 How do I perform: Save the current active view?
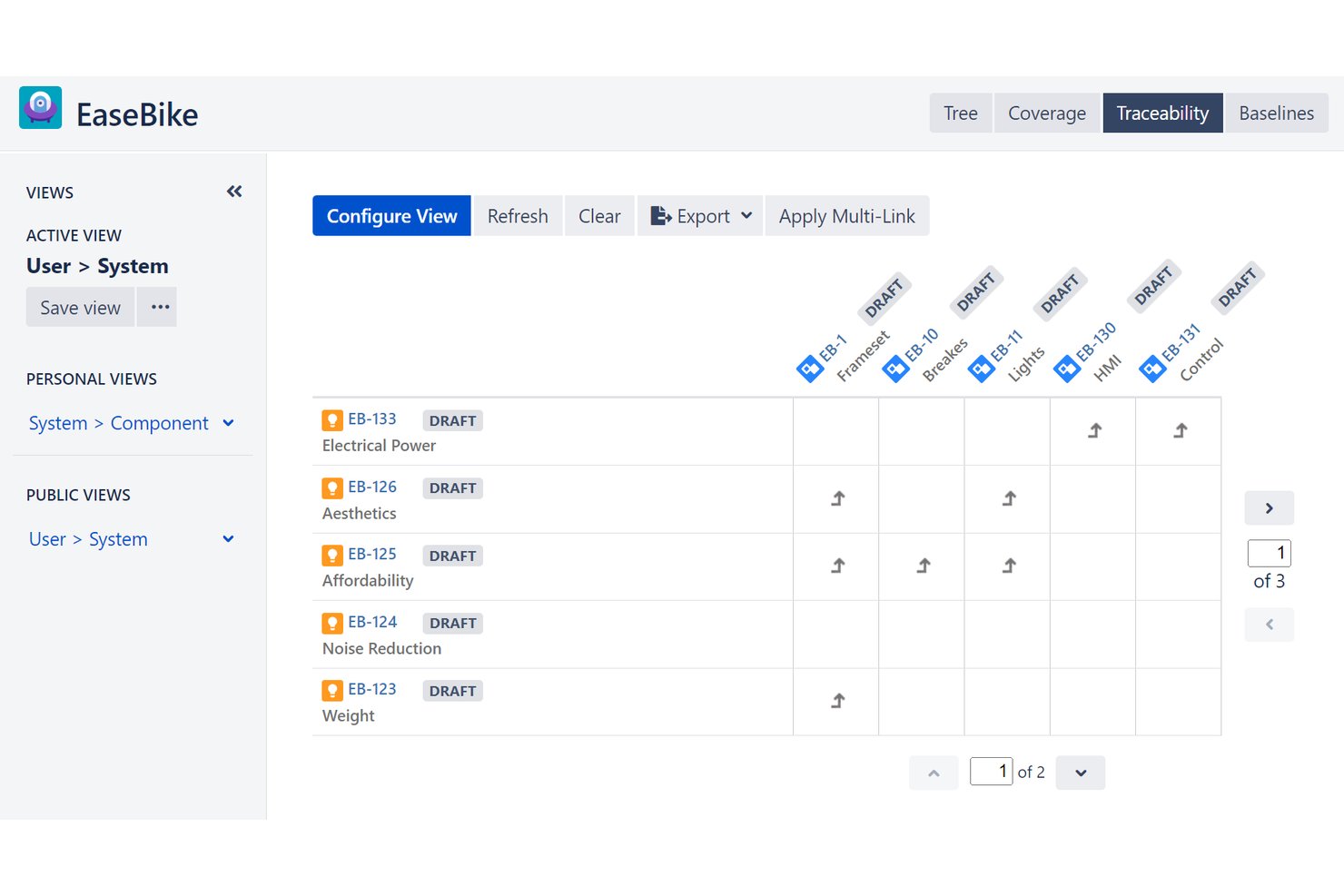point(80,308)
